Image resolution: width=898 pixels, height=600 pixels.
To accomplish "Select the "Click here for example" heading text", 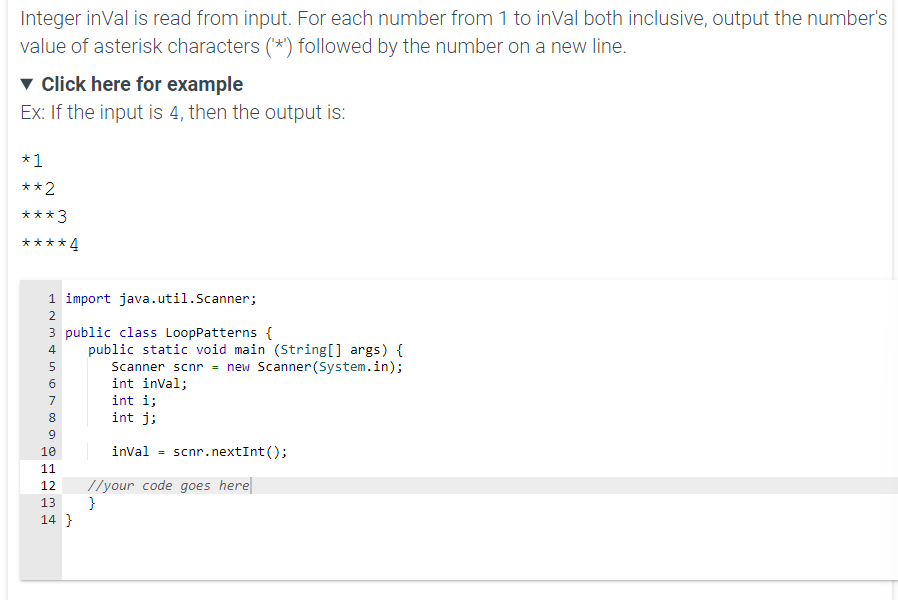I will [x=141, y=85].
